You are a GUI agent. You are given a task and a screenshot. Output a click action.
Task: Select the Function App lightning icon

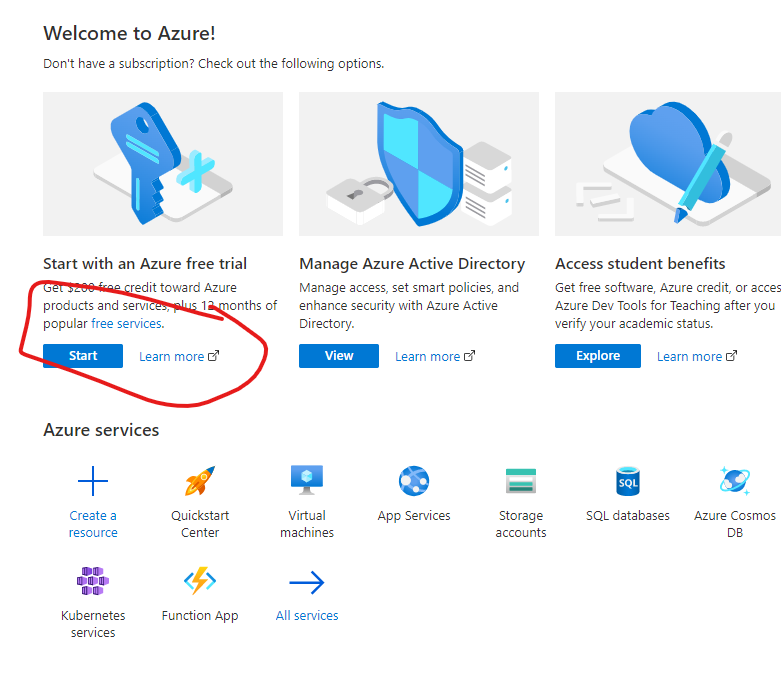point(200,581)
